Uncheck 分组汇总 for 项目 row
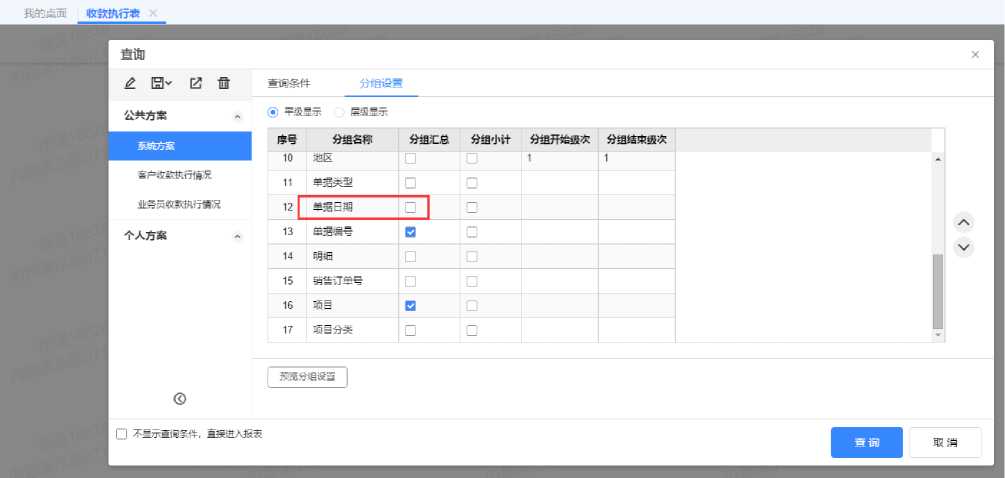Image resolution: width=1005 pixels, height=478 pixels. pyautogui.click(x=411, y=306)
